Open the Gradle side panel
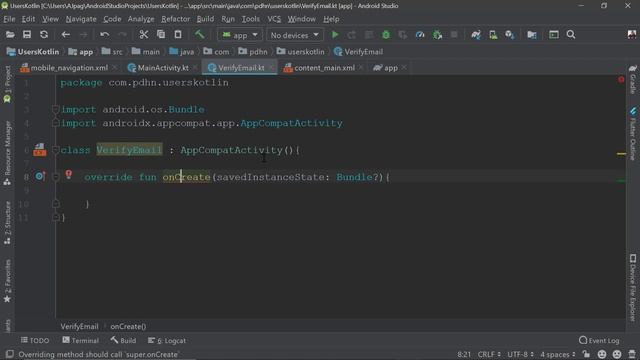640x360 pixels. click(633, 80)
